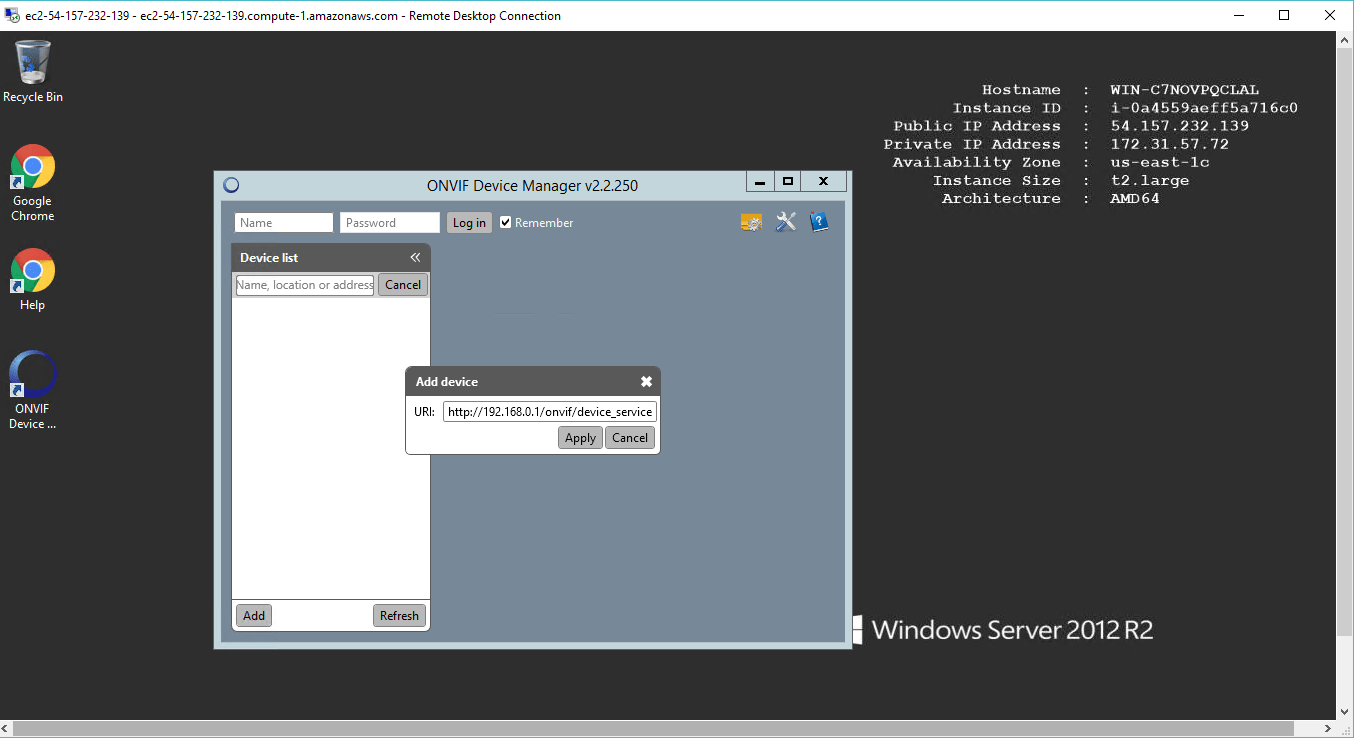Open the help manual book icon

point(819,222)
